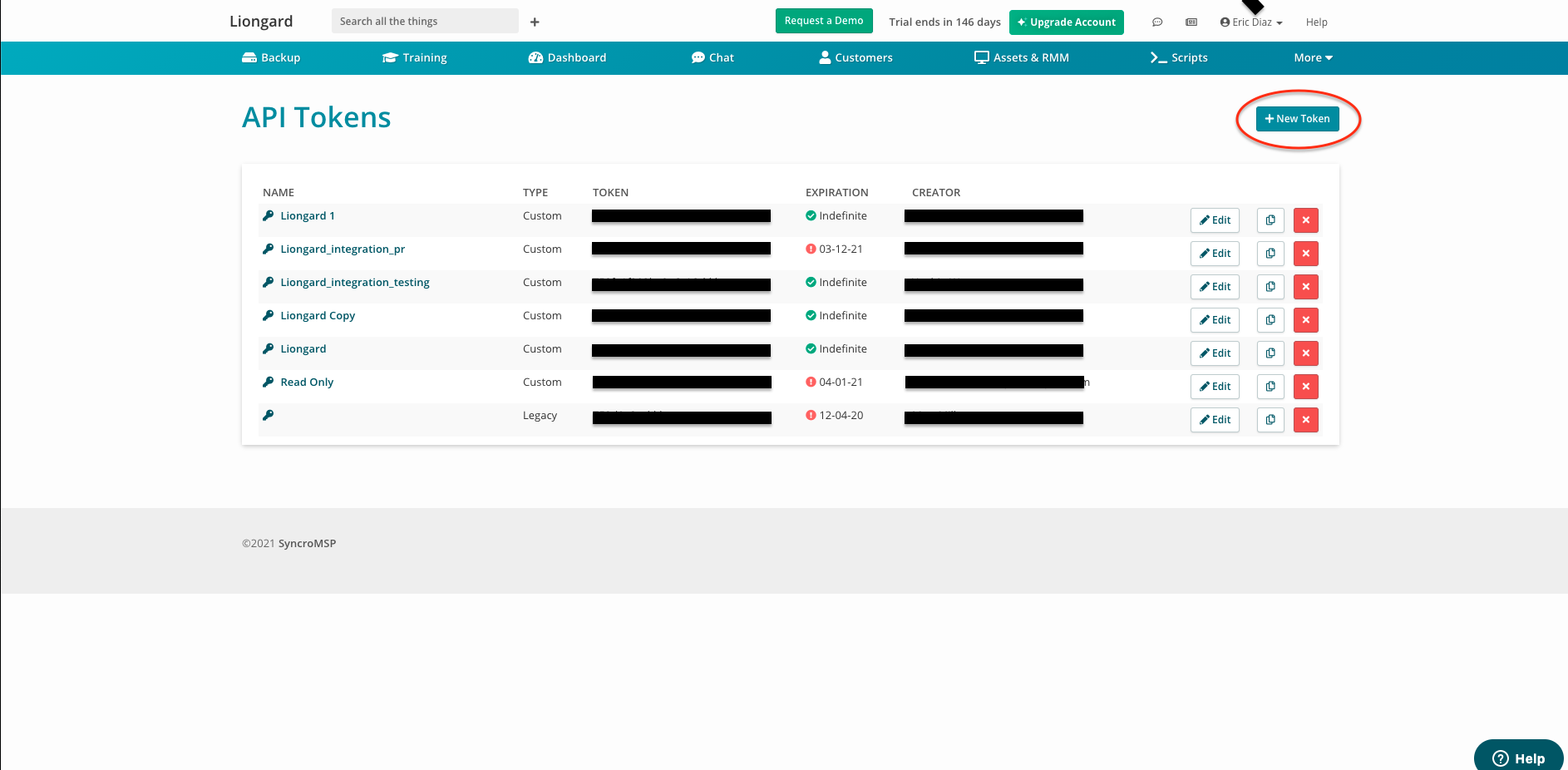Open Assets & RMM section

coord(1022,57)
